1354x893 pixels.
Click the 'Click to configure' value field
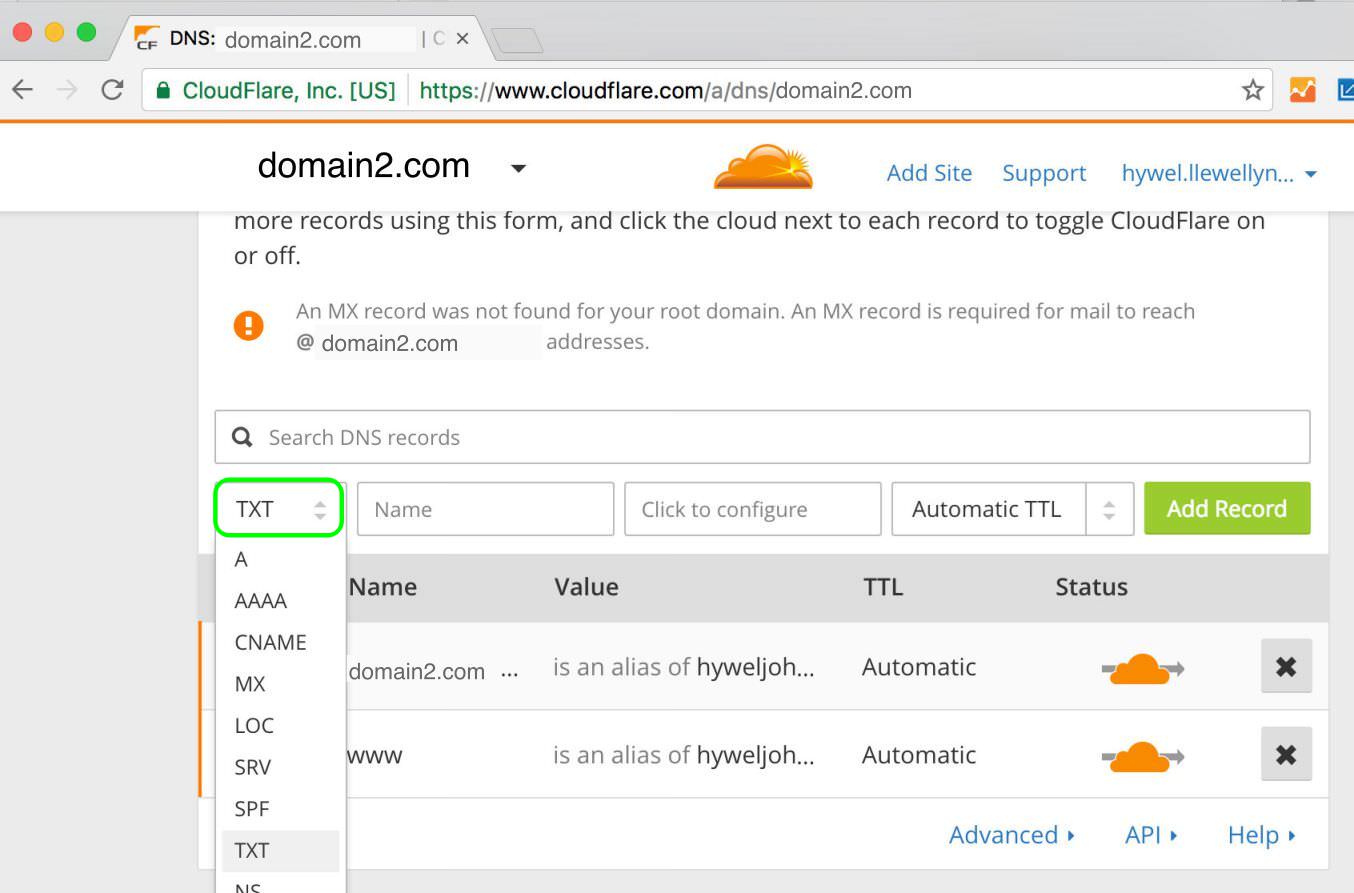[753, 509]
